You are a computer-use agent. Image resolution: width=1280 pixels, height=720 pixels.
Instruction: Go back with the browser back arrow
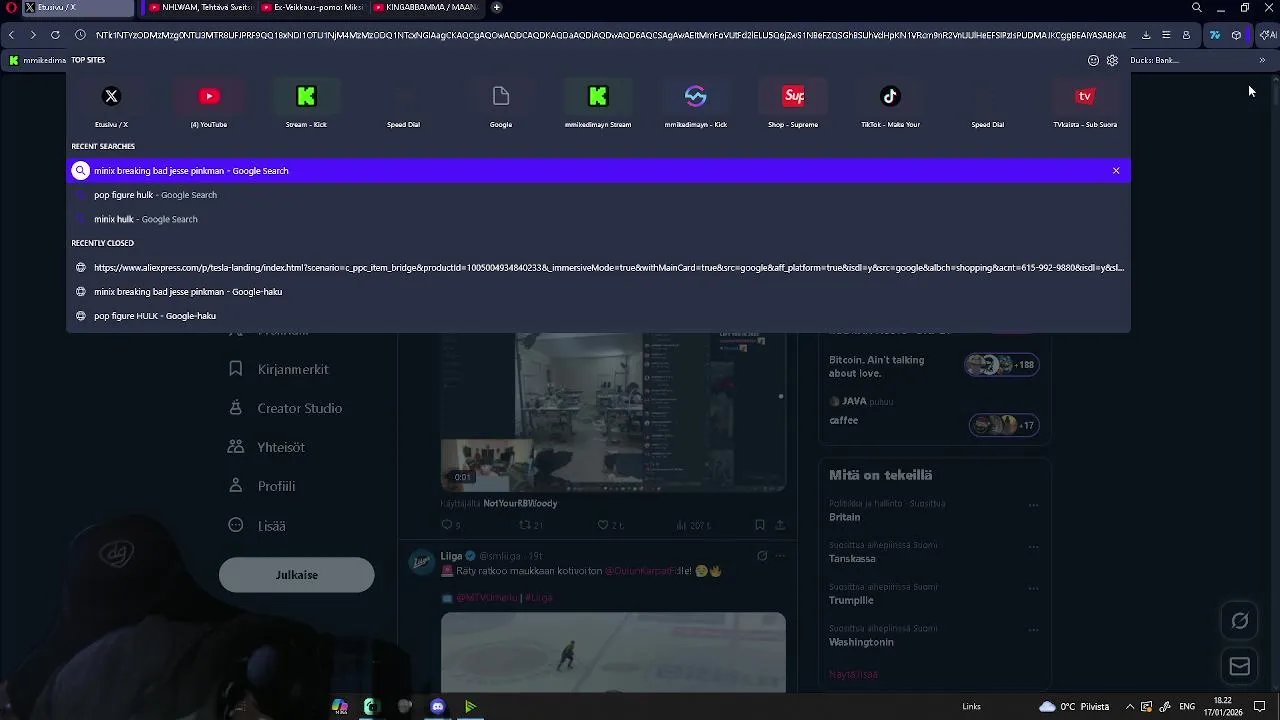(11, 35)
